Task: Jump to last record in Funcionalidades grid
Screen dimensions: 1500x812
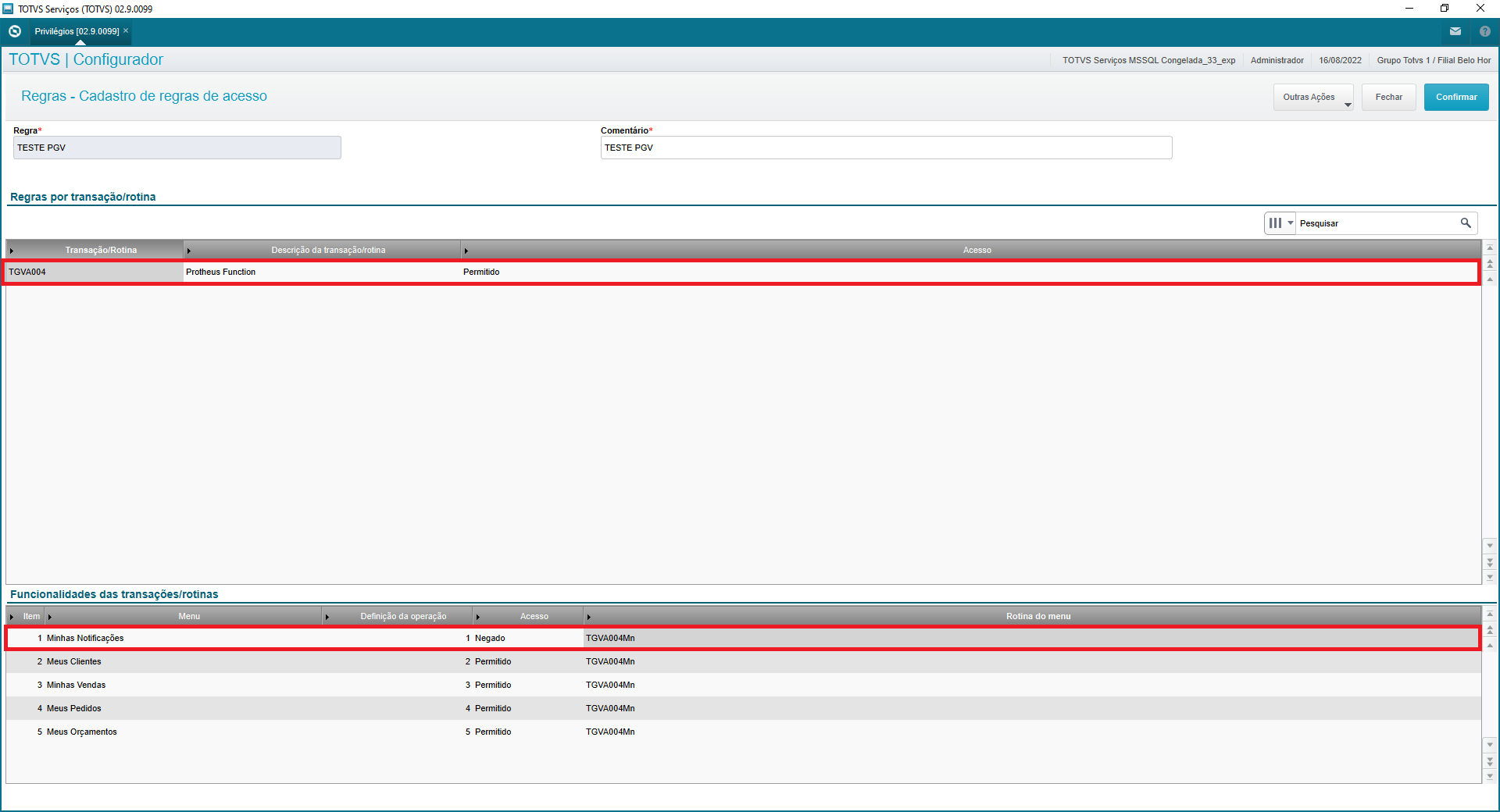Action: point(1490,776)
